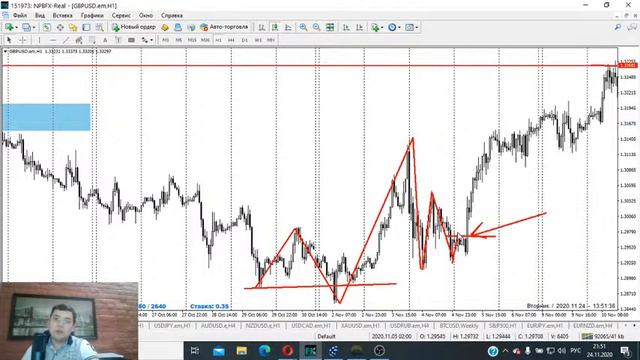
Task: Expand the New Chart dropdown arrow
Action: pyautogui.click(x=16, y=27)
